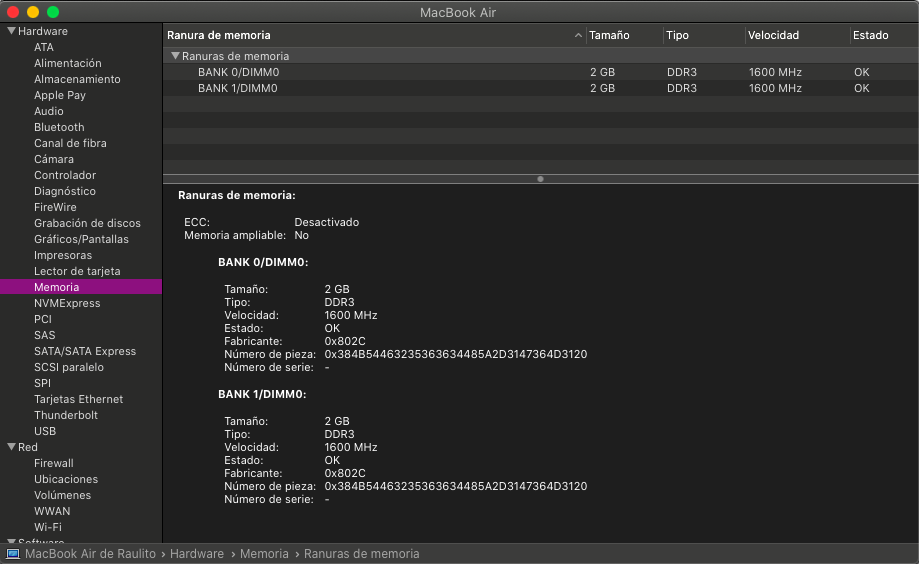Collapse the Hardware section triangle
Screen dimensions: 919x564
(x=11, y=30)
